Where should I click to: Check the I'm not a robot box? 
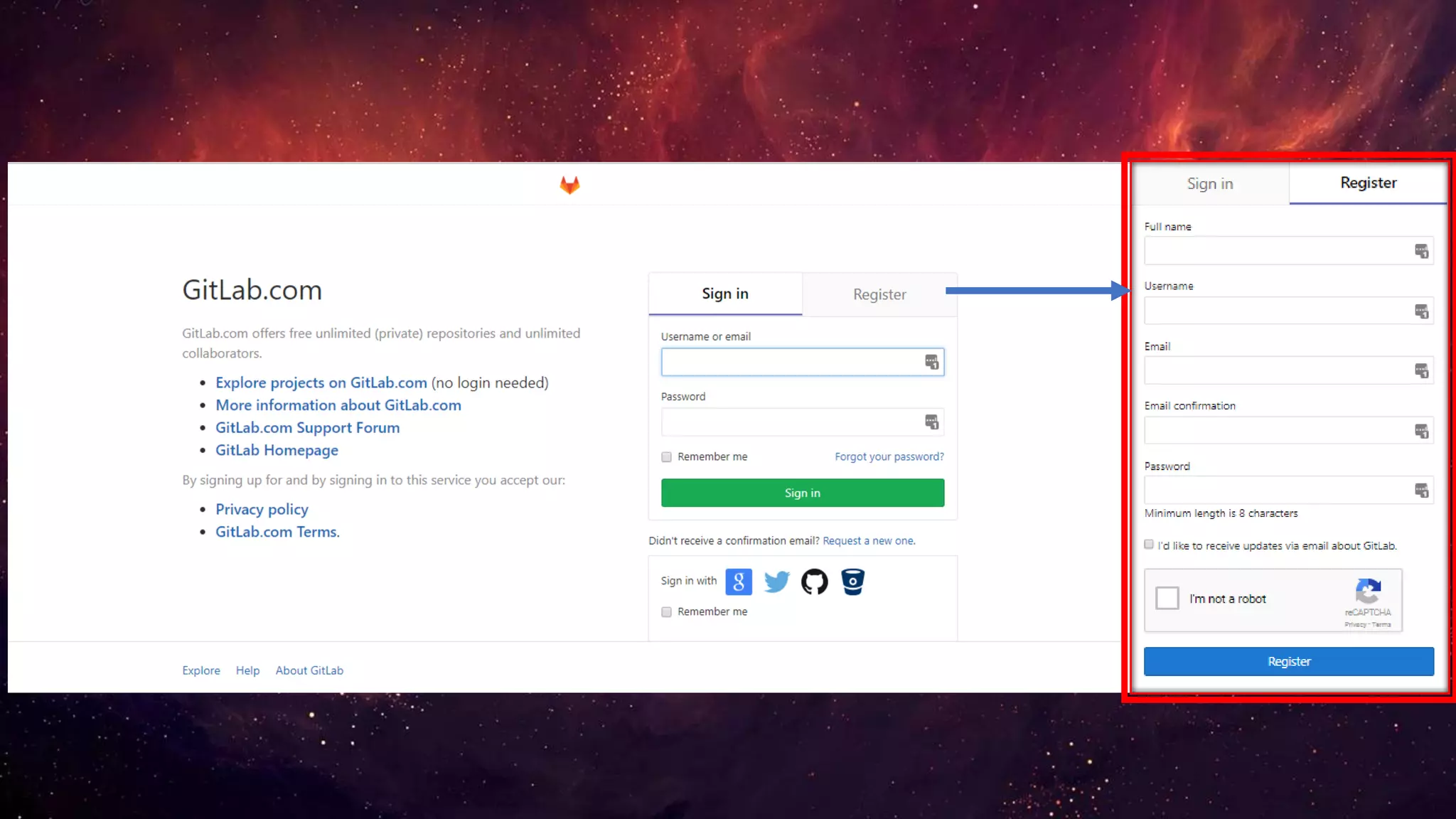tap(1167, 598)
